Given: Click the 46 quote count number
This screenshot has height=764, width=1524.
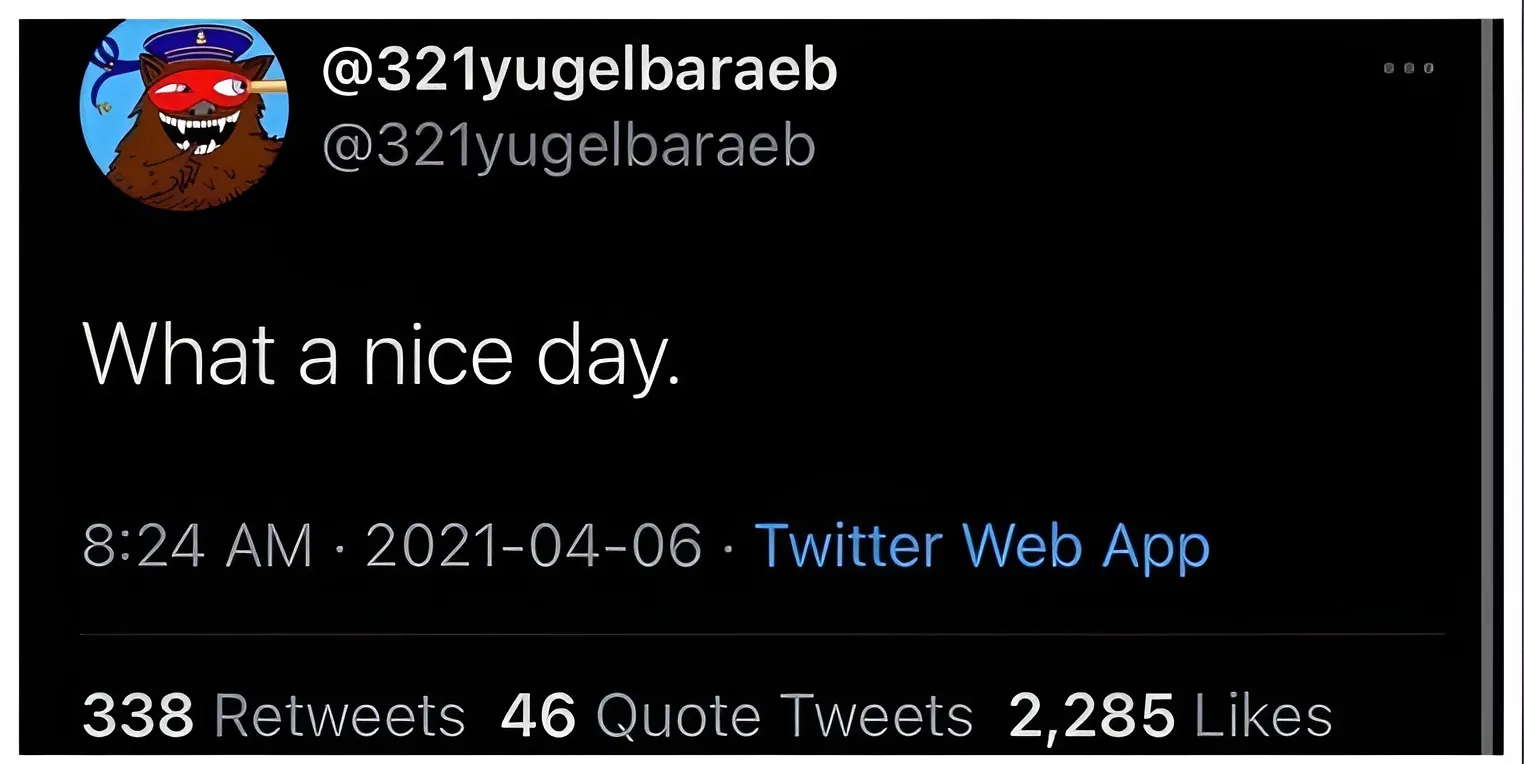Looking at the screenshot, I should coord(538,715).
